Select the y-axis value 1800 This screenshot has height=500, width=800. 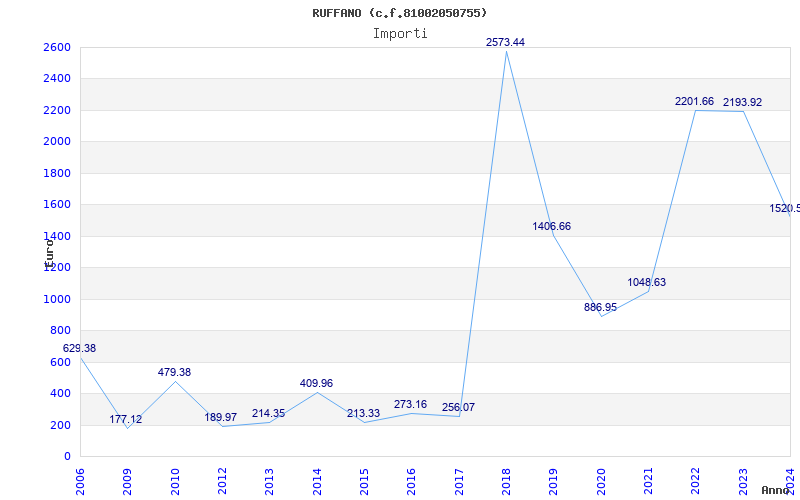[57, 173]
